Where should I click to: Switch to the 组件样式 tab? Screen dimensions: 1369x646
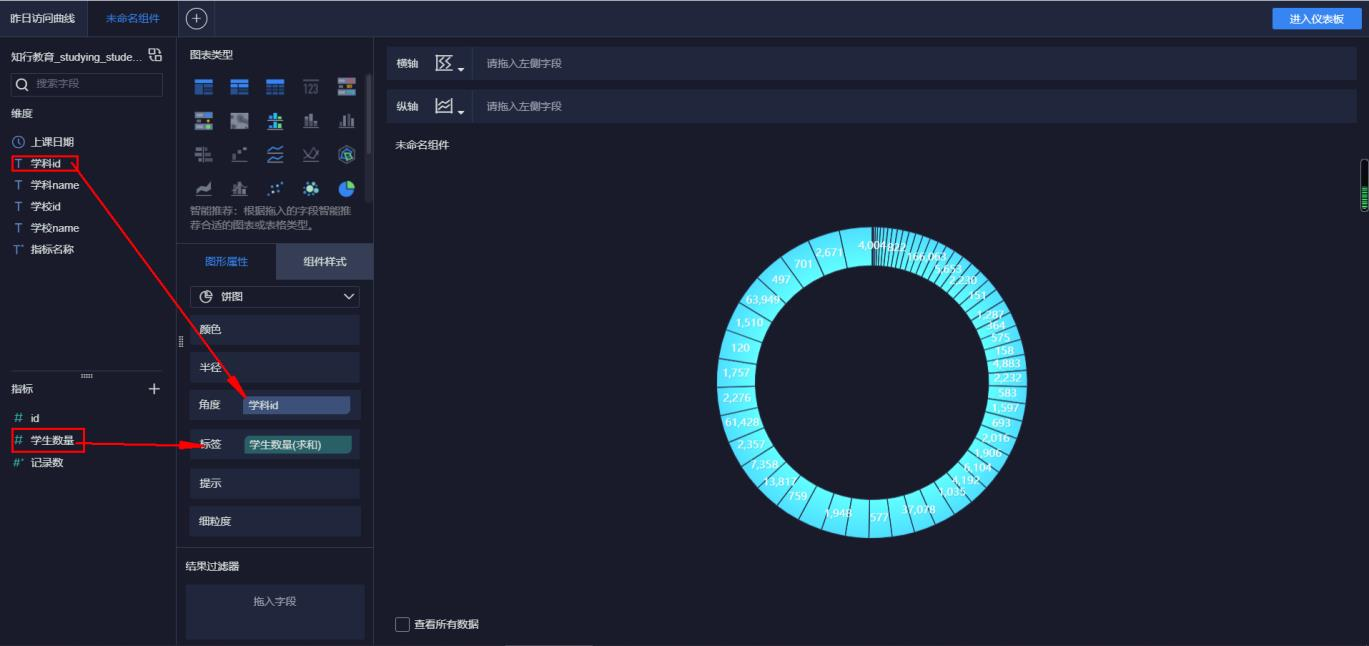[322, 261]
